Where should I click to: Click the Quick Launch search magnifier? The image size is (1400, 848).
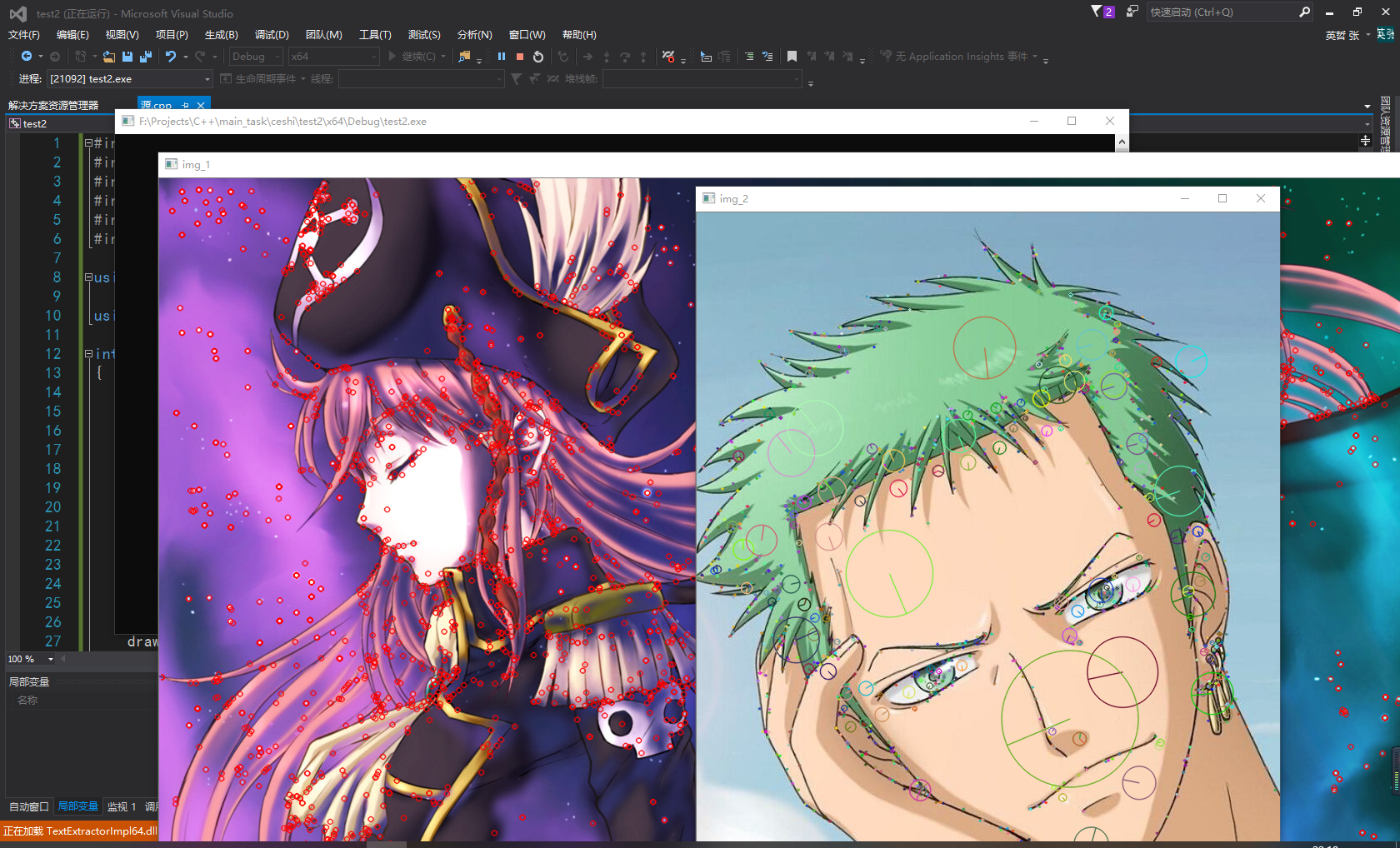click(1304, 12)
